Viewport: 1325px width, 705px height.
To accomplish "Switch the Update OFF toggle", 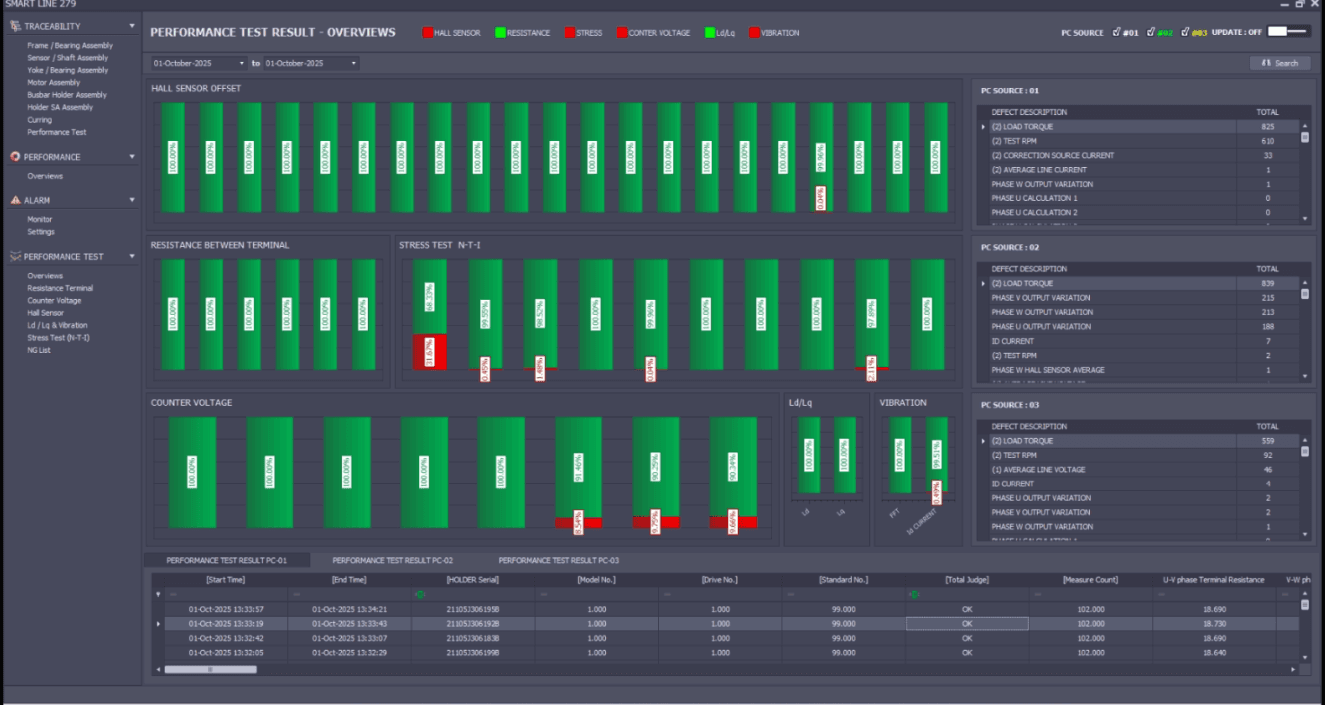I will (x=1288, y=32).
